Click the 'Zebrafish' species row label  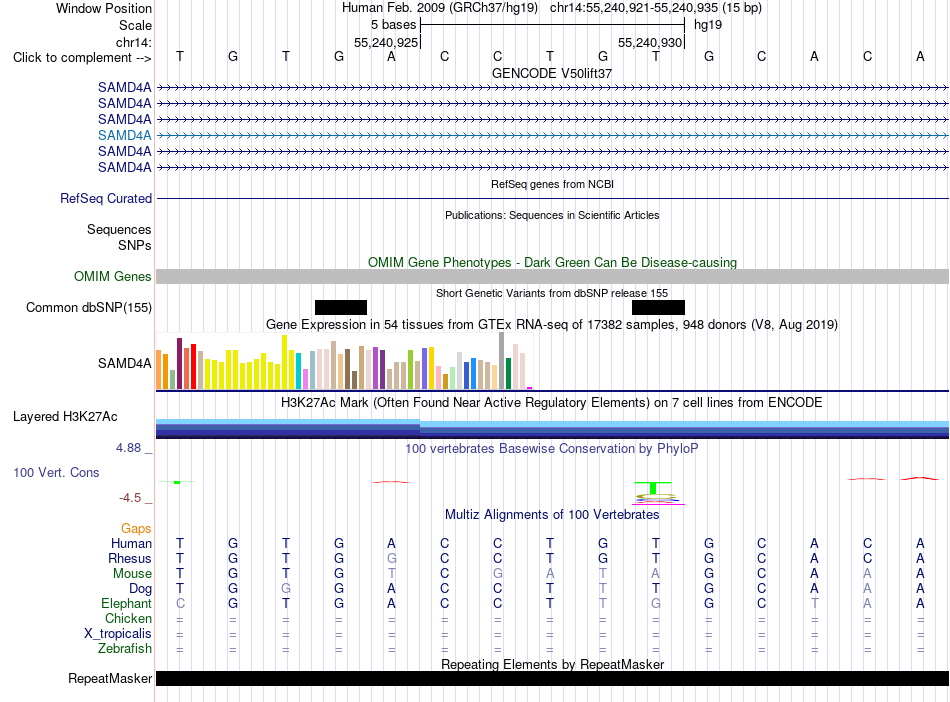[125, 649]
